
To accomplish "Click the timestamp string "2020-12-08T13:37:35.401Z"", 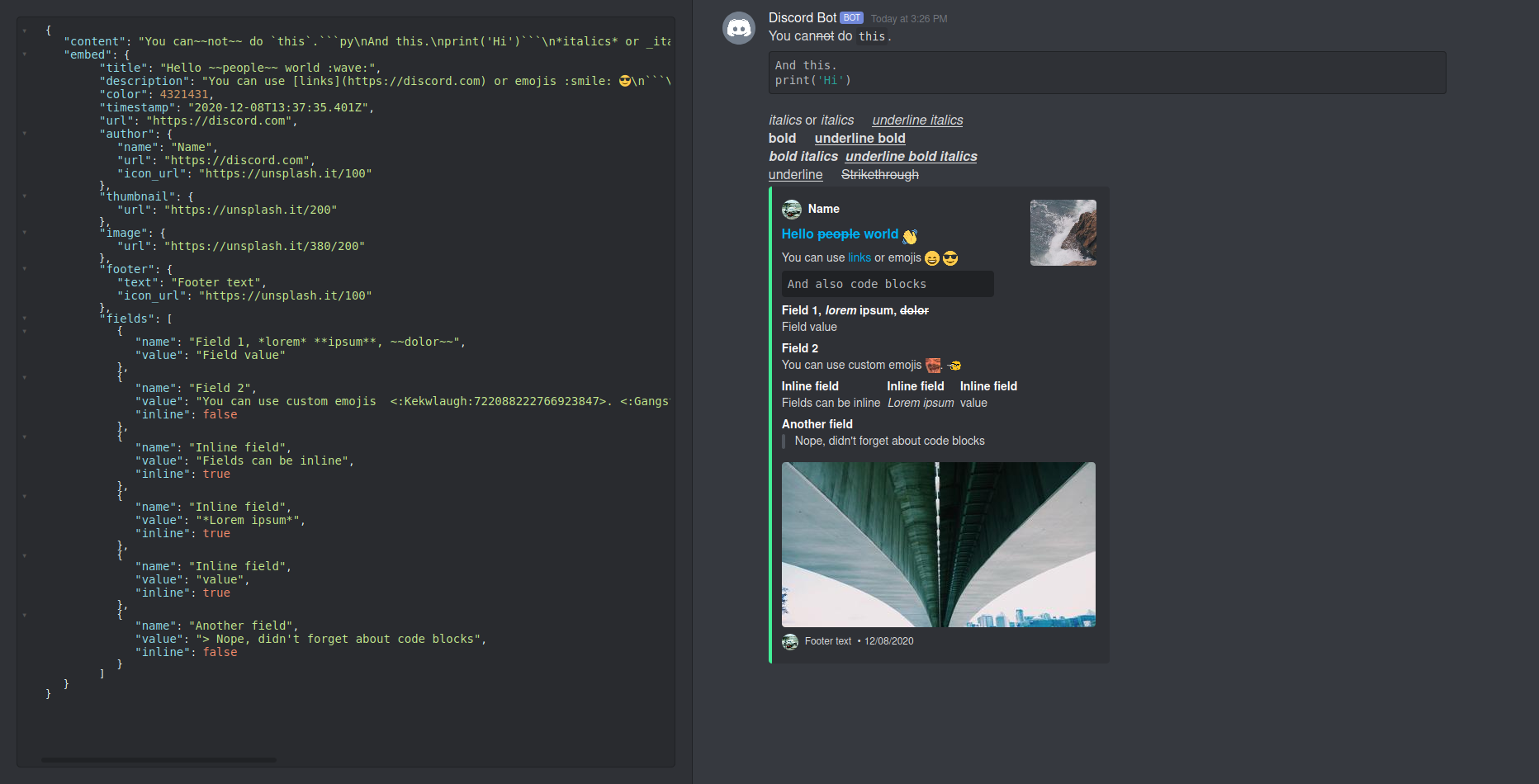I will tap(278, 107).
